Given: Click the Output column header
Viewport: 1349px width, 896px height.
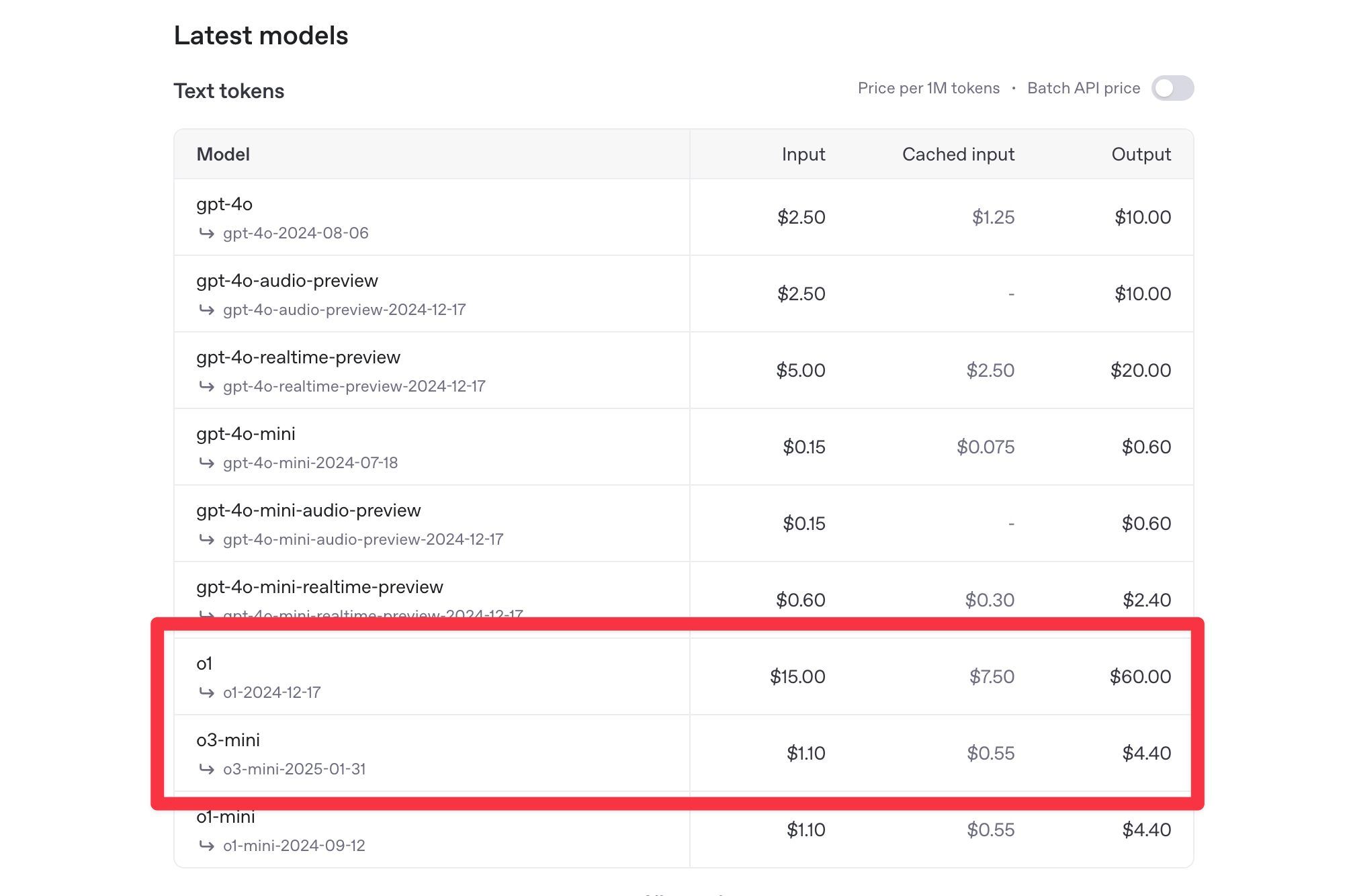Looking at the screenshot, I should (1141, 154).
